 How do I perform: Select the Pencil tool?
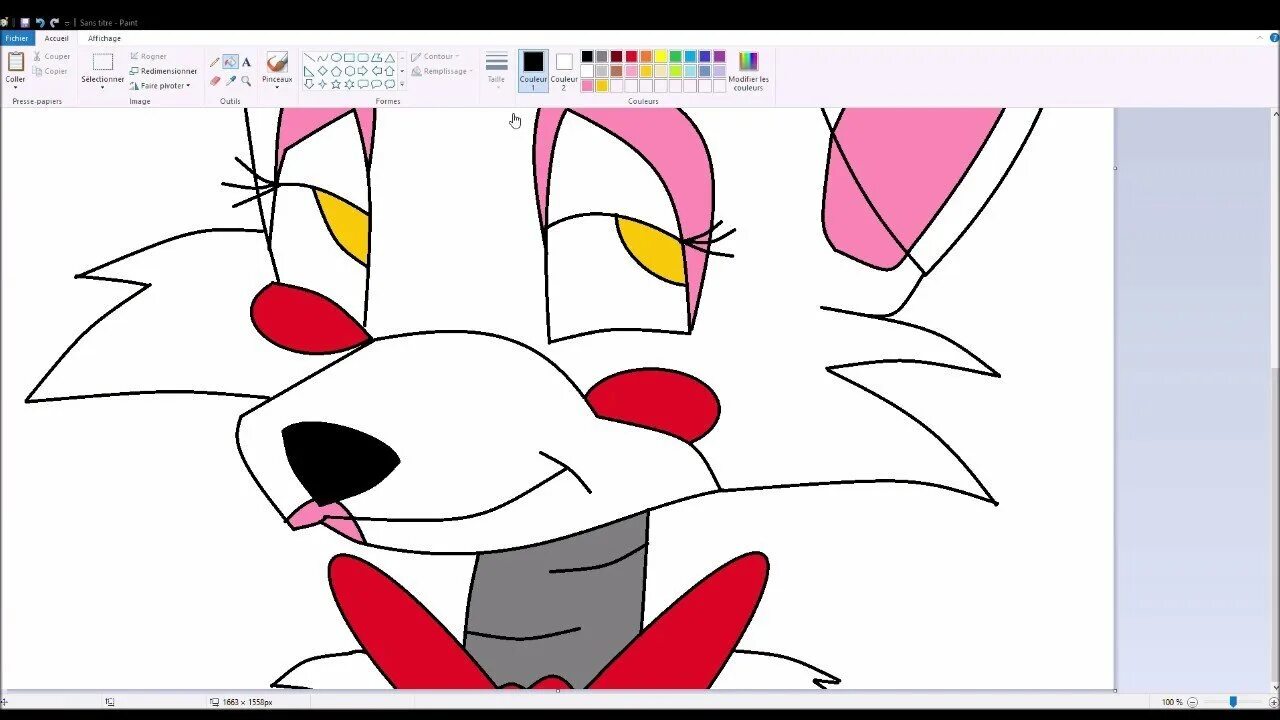tap(214, 62)
